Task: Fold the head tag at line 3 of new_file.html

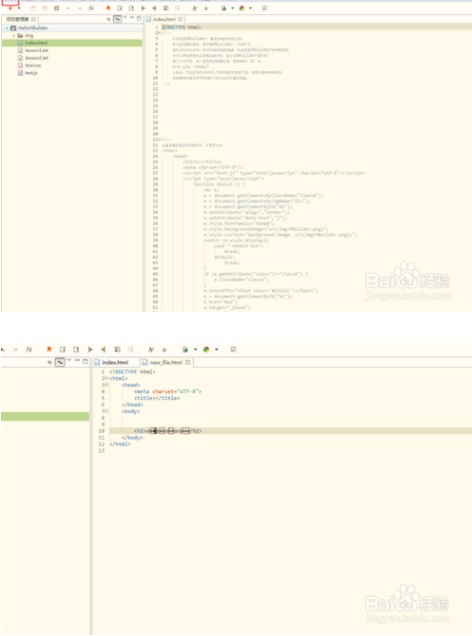Action: coord(106,385)
